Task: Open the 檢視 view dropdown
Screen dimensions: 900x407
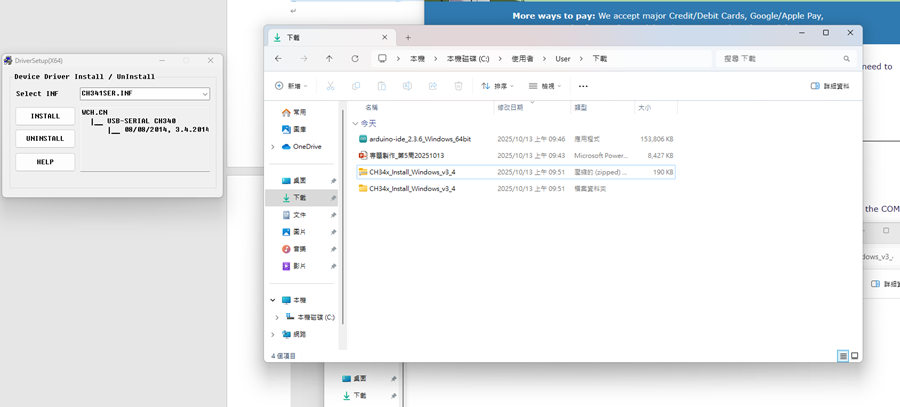Action: [545, 86]
